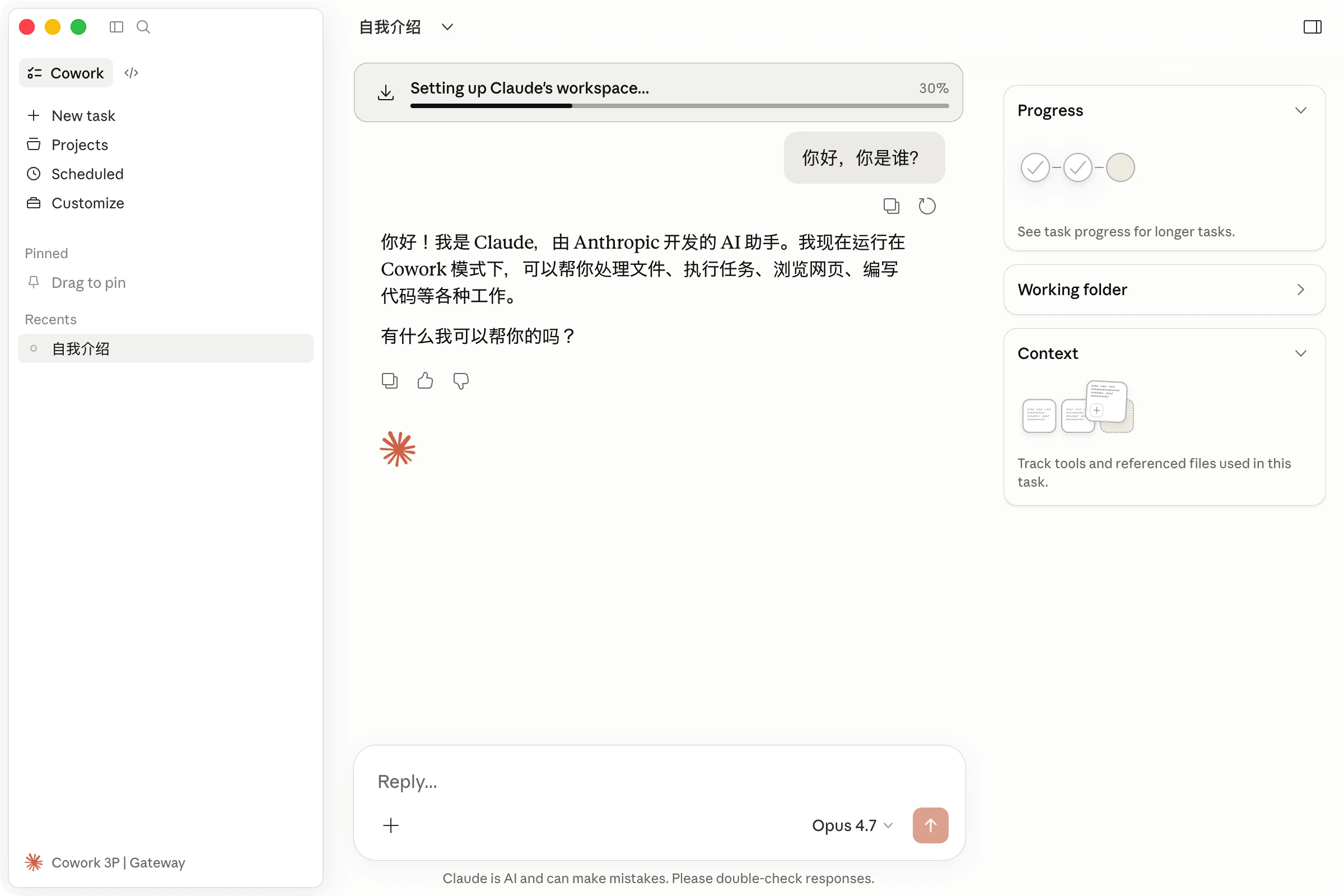Expand the Working folder panel
The width and height of the screenshot is (1344, 896).
click(x=1300, y=290)
